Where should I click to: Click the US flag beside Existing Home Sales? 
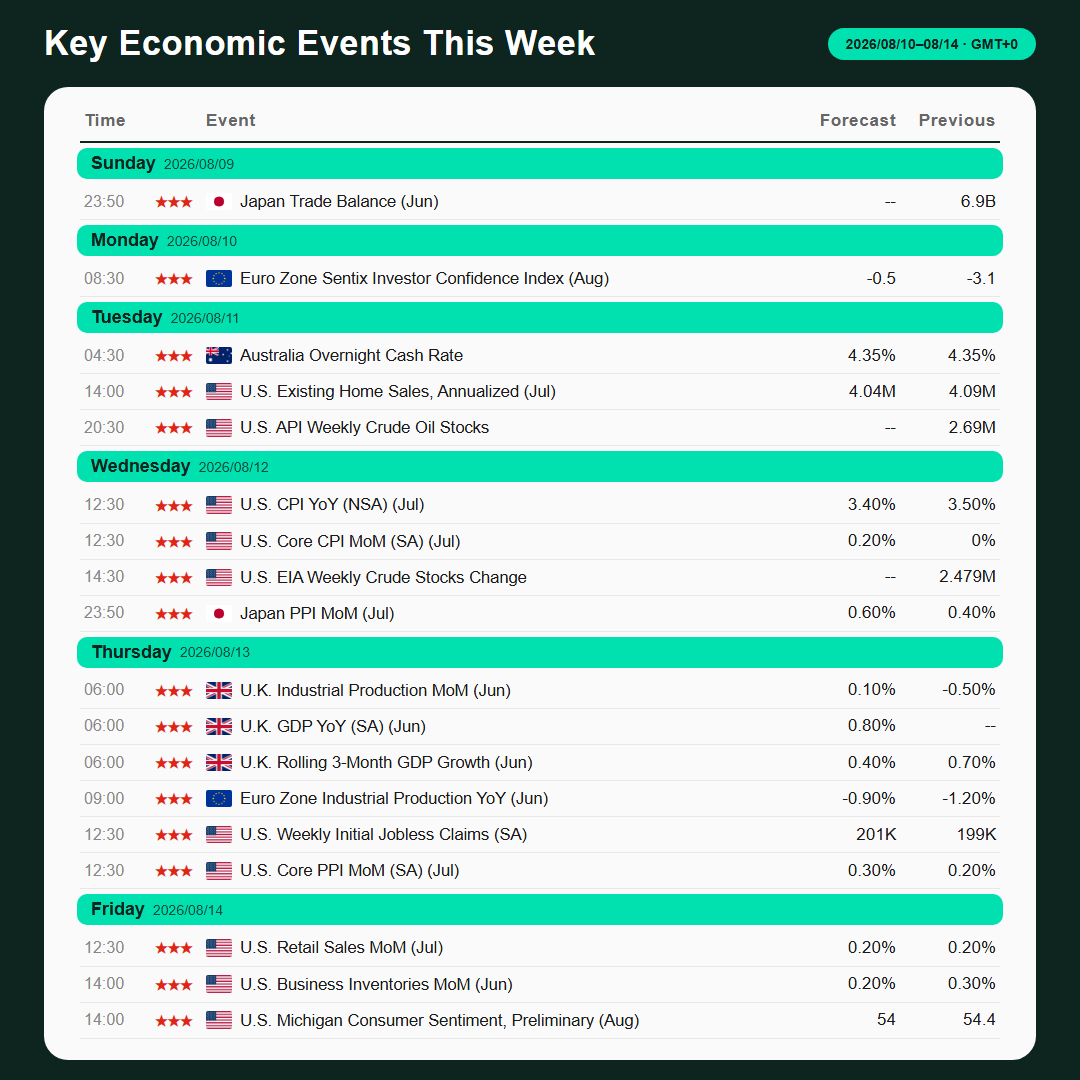(219, 392)
